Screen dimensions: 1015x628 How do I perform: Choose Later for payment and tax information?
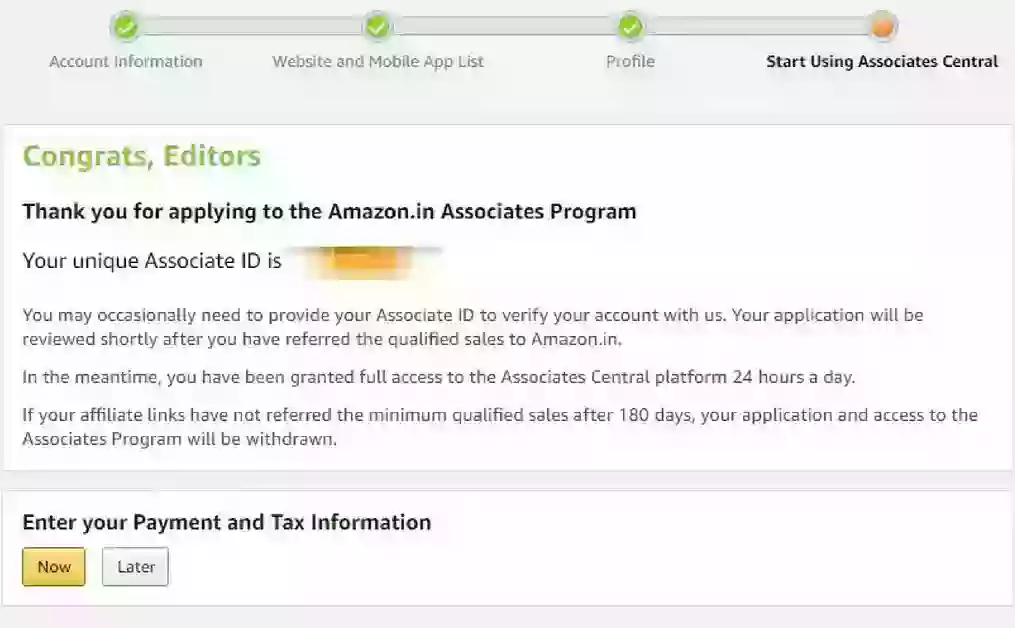[135, 567]
